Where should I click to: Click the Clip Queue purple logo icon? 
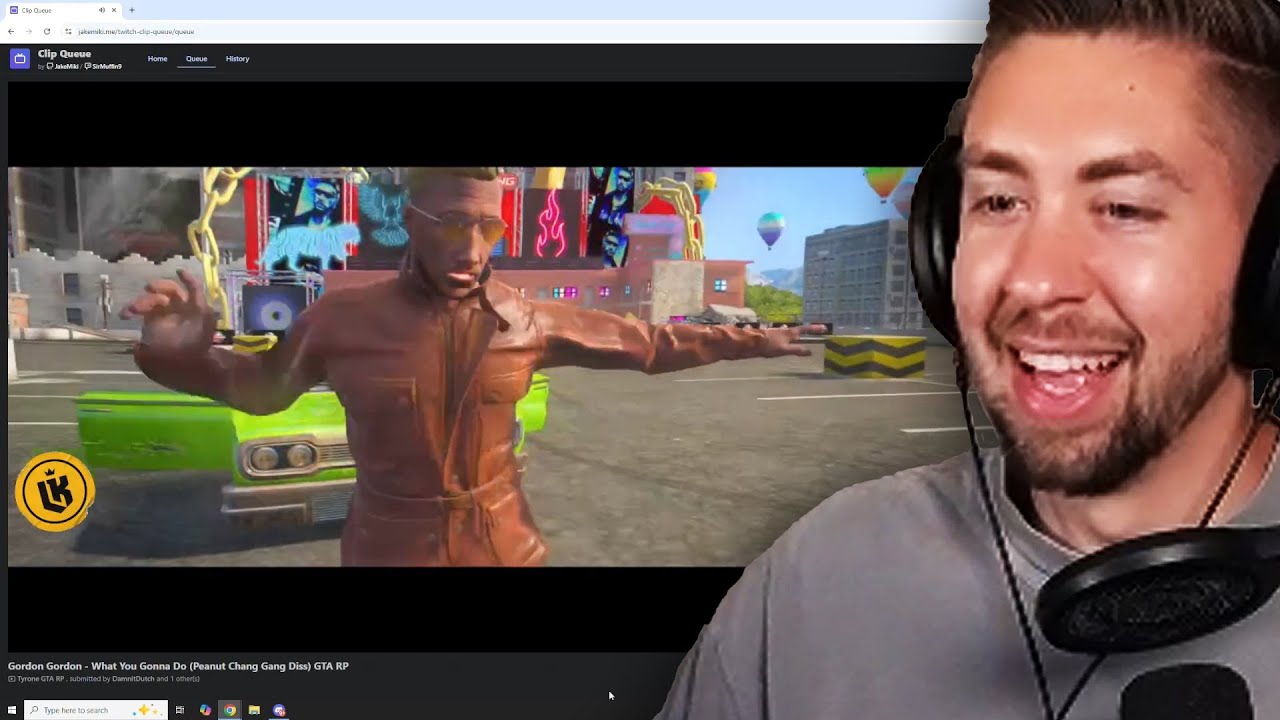point(19,59)
